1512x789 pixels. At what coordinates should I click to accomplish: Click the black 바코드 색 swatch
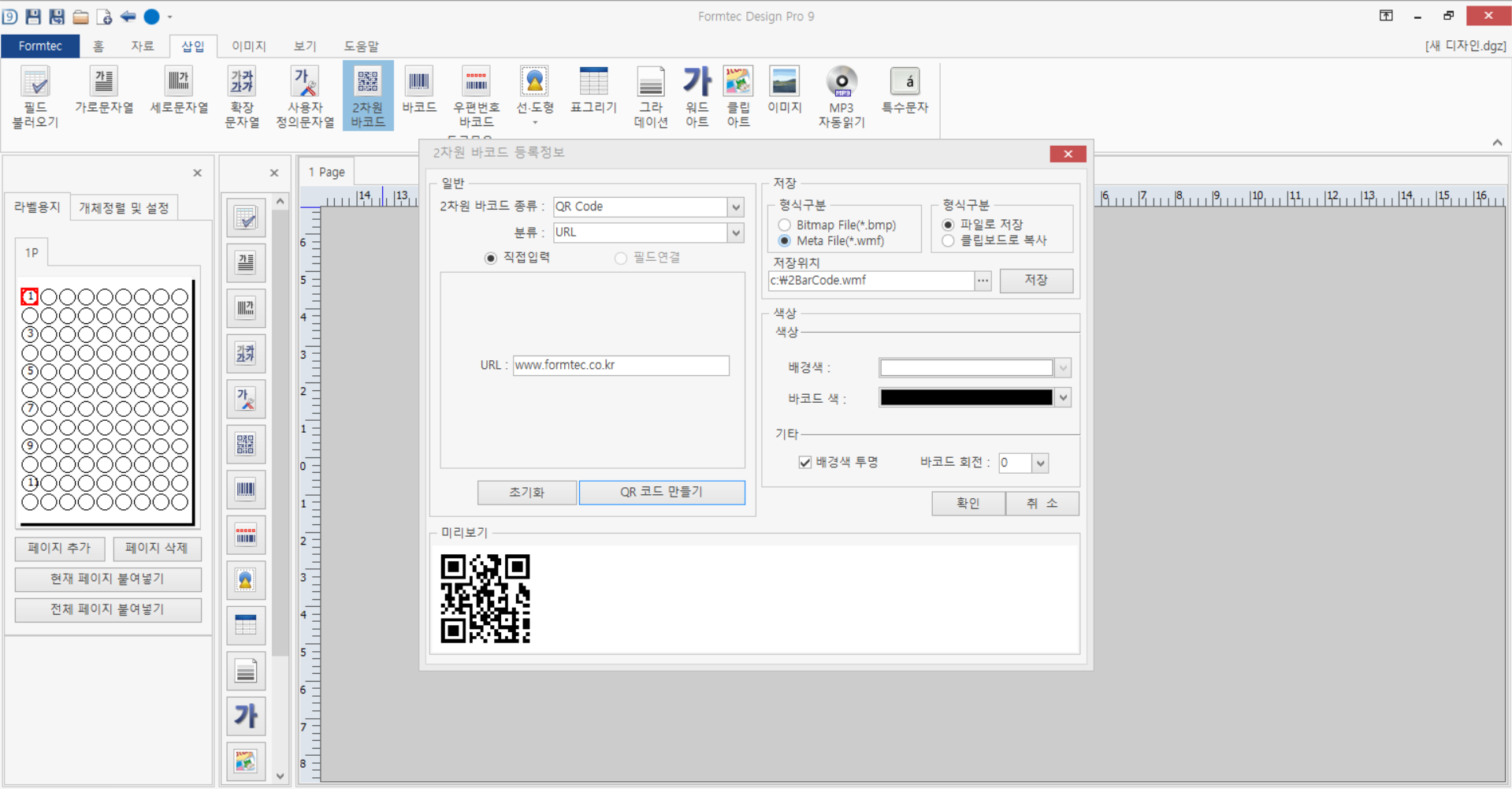(966, 397)
